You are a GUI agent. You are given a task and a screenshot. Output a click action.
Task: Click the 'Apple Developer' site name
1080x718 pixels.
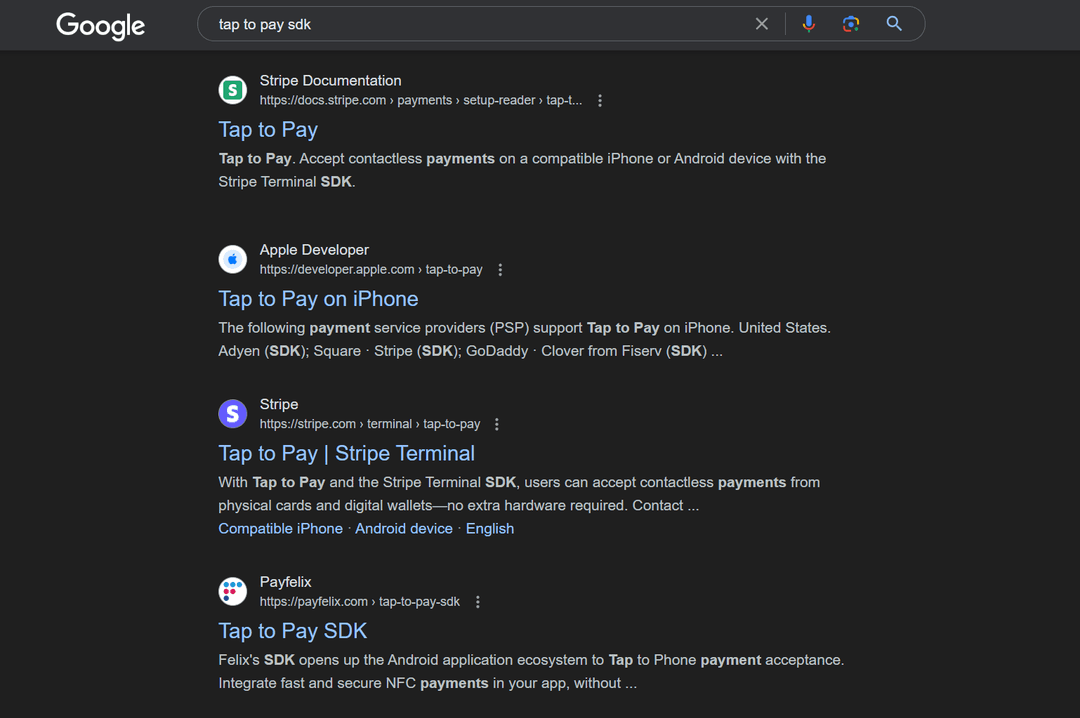pos(314,250)
